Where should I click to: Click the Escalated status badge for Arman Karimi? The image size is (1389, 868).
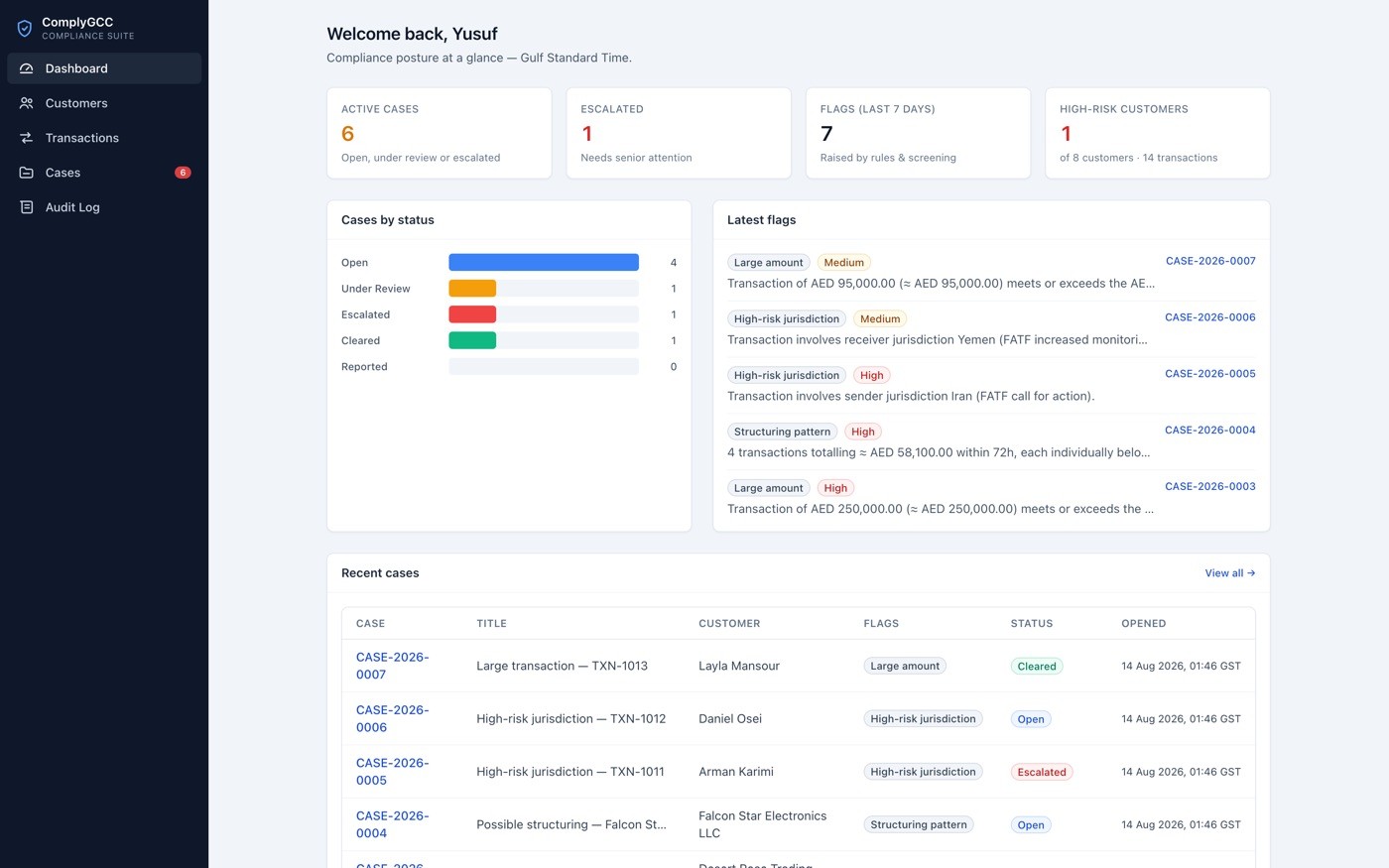[x=1042, y=772]
